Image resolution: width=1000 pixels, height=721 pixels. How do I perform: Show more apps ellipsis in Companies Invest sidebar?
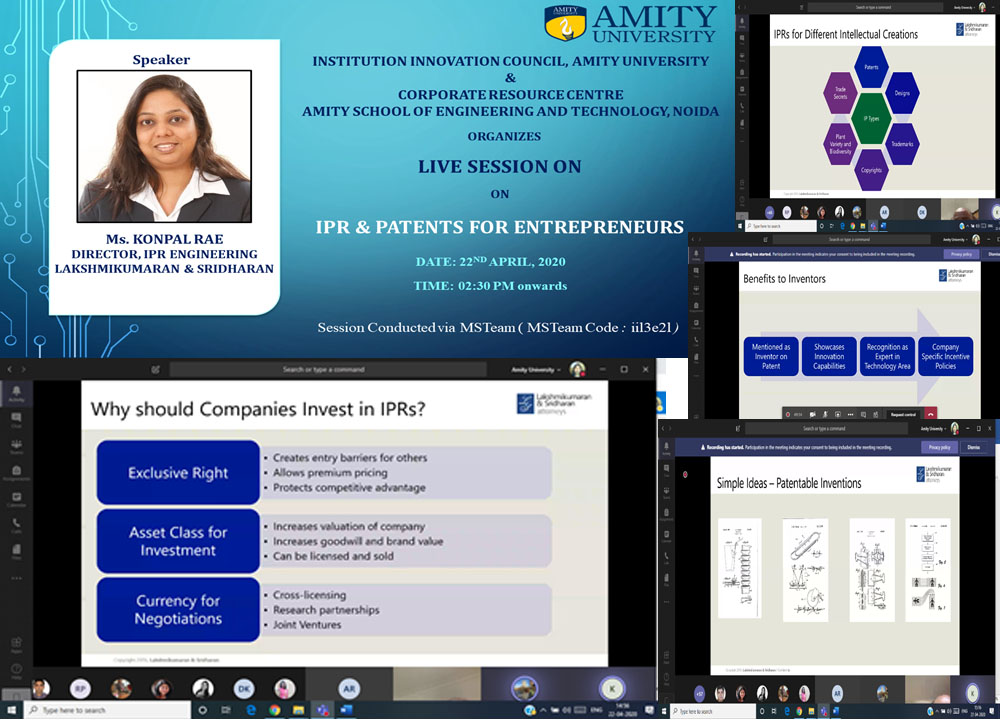[16, 578]
